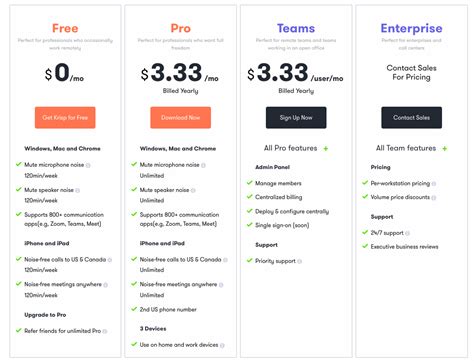This screenshot has width=474, height=361.
Task: Open info icon beside Free Mute speaker noise
Action: pyautogui.click(x=78, y=190)
